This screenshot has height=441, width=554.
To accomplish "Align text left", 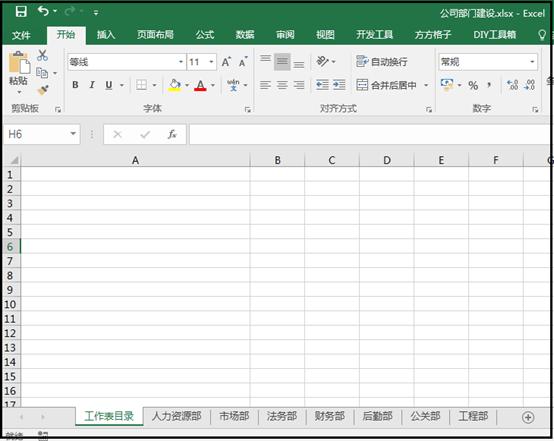I will point(265,85).
